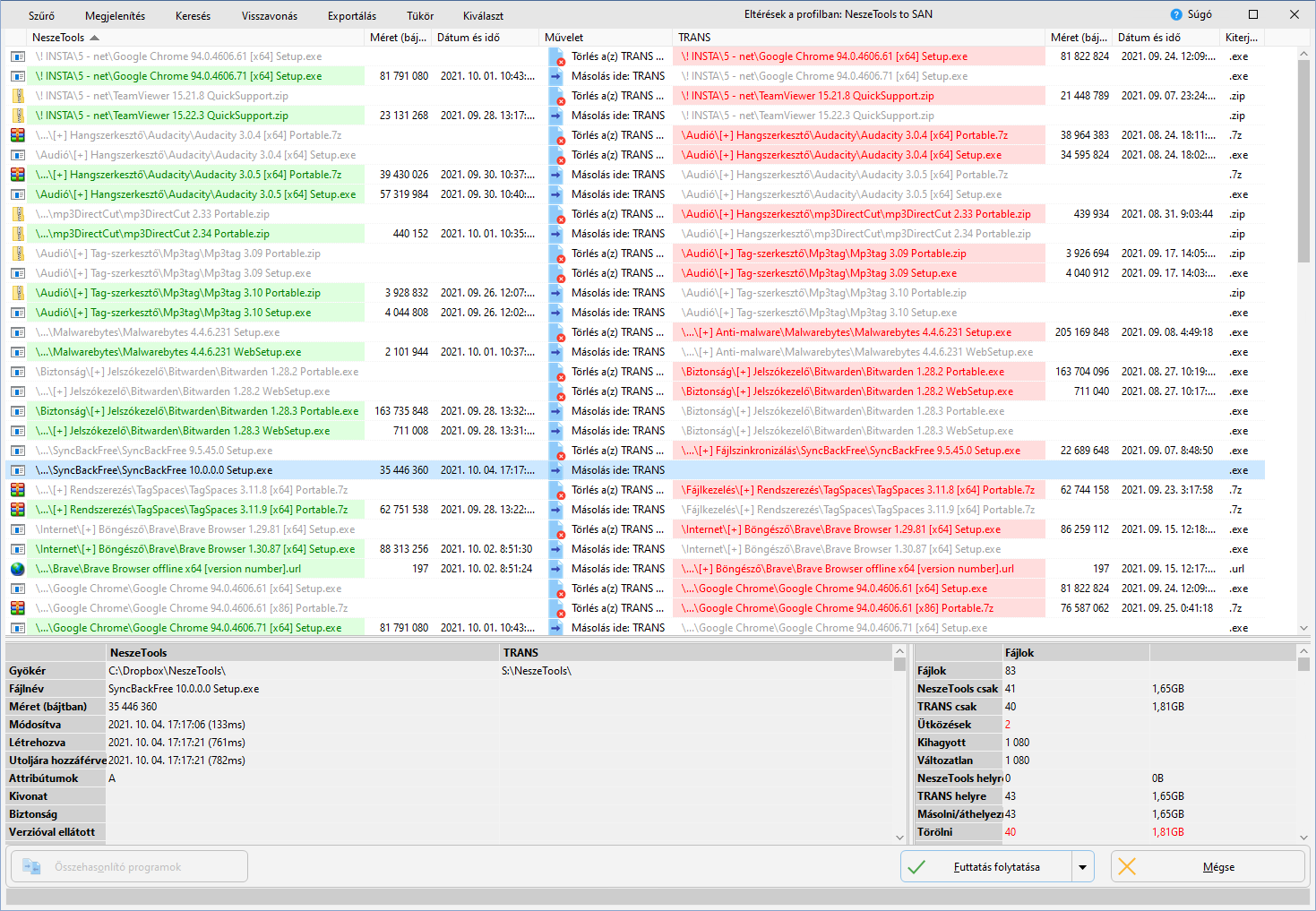Open the Tükör menu

(420, 15)
